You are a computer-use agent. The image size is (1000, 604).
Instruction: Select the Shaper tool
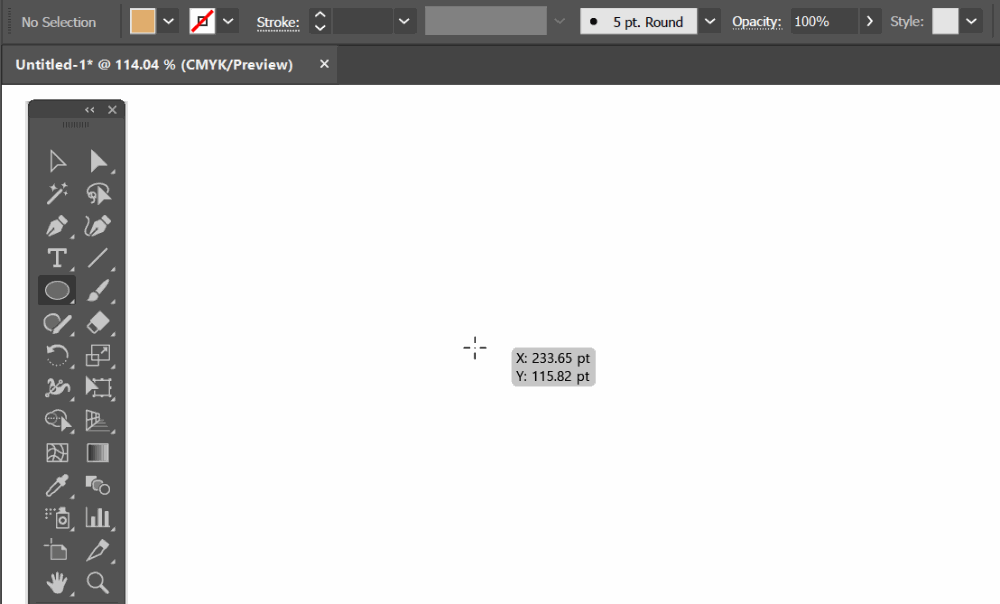tap(57, 323)
